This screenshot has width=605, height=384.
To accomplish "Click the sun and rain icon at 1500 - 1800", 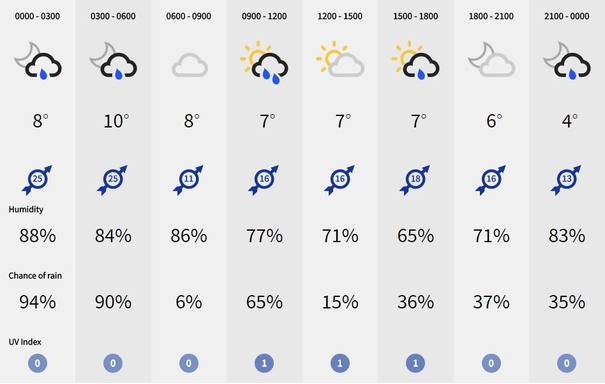I will pyautogui.click(x=415, y=61).
